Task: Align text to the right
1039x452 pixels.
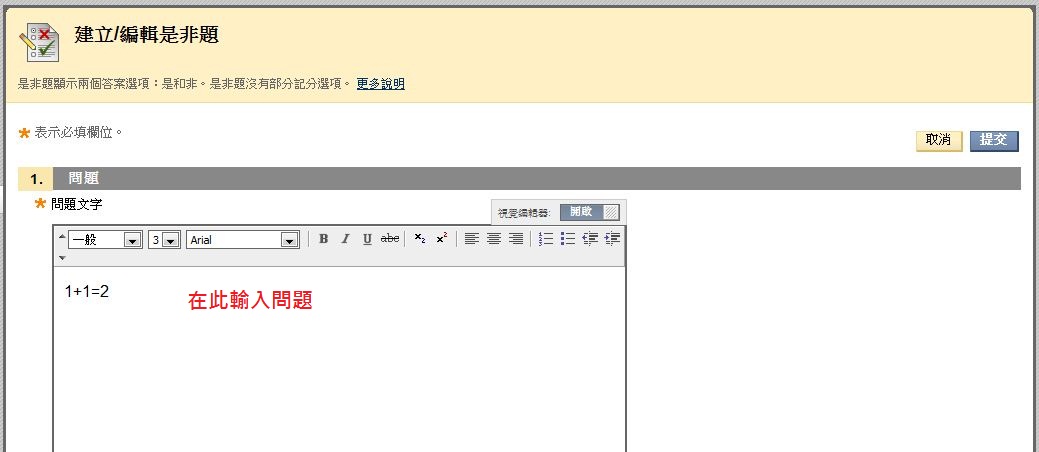Action: [516, 239]
